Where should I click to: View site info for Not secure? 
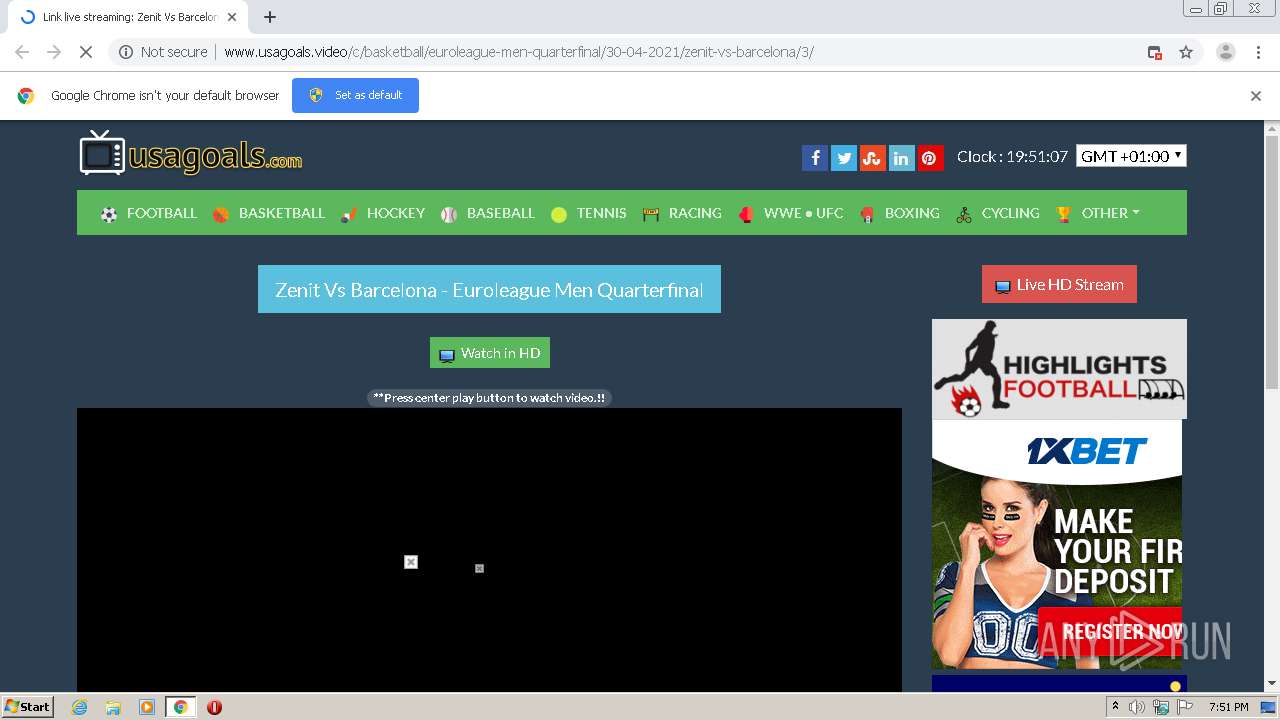pyautogui.click(x=163, y=52)
